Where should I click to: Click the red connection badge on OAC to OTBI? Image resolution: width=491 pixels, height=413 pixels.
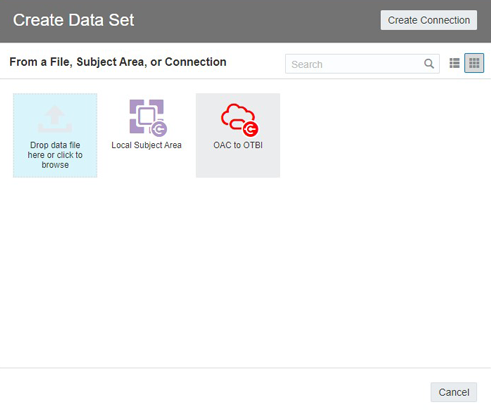click(251, 129)
